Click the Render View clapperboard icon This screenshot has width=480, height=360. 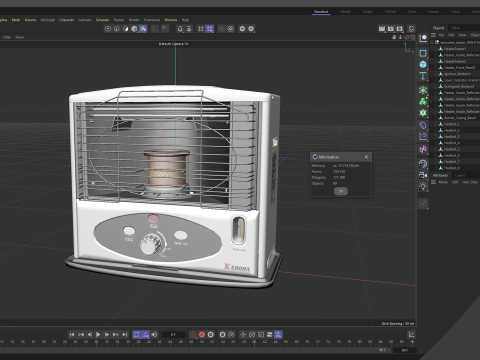pyautogui.click(x=382, y=29)
